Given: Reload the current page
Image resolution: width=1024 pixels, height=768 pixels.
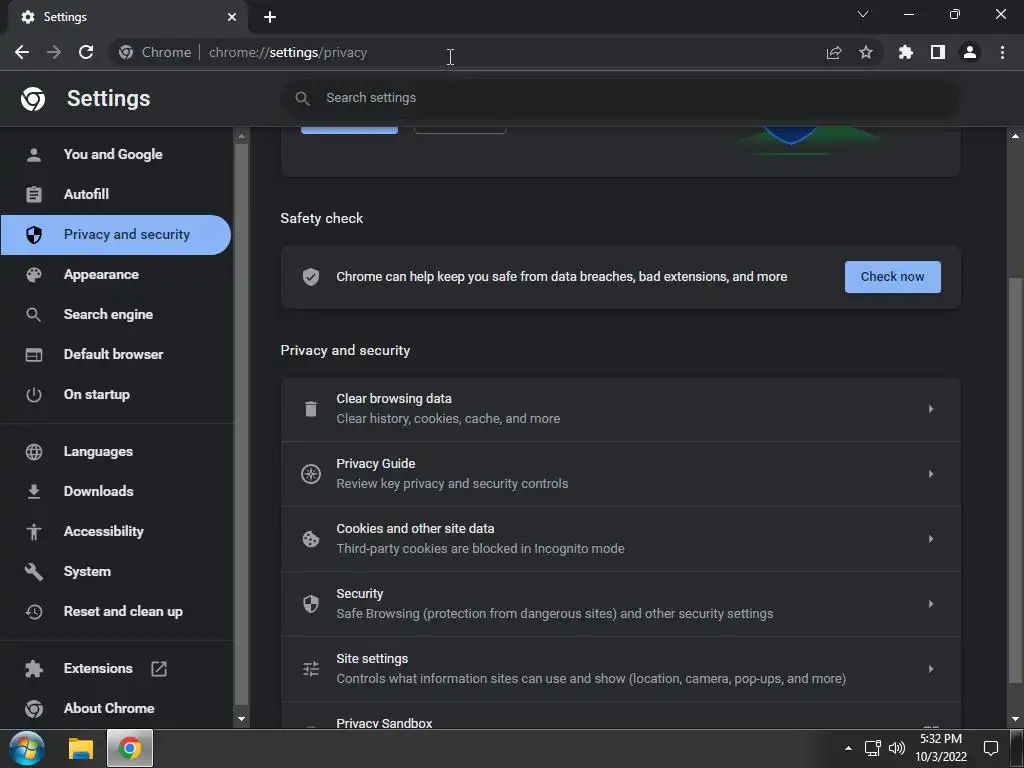Looking at the screenshot, I should point(86,52).
